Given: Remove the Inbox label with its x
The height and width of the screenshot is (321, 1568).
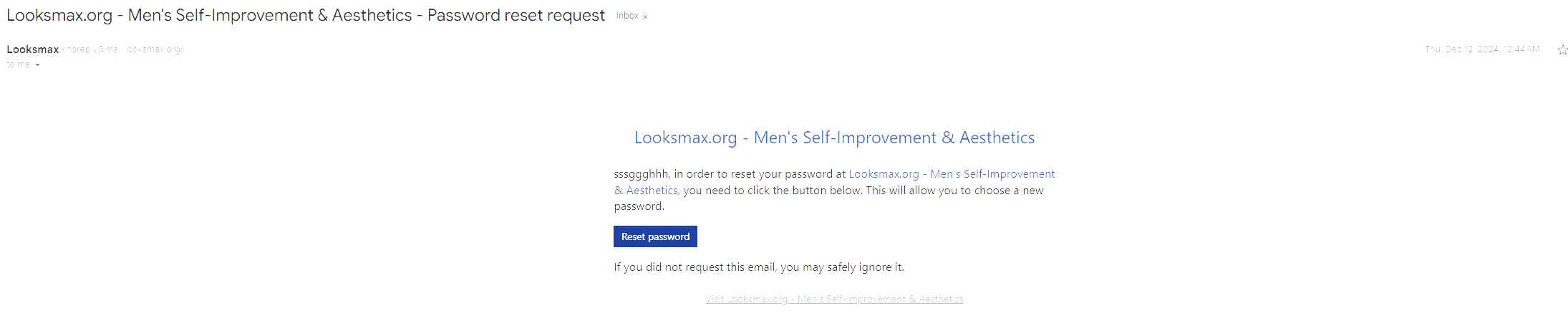Looking at the screenshot, I should pyautogui.click(x=645, y=16).
